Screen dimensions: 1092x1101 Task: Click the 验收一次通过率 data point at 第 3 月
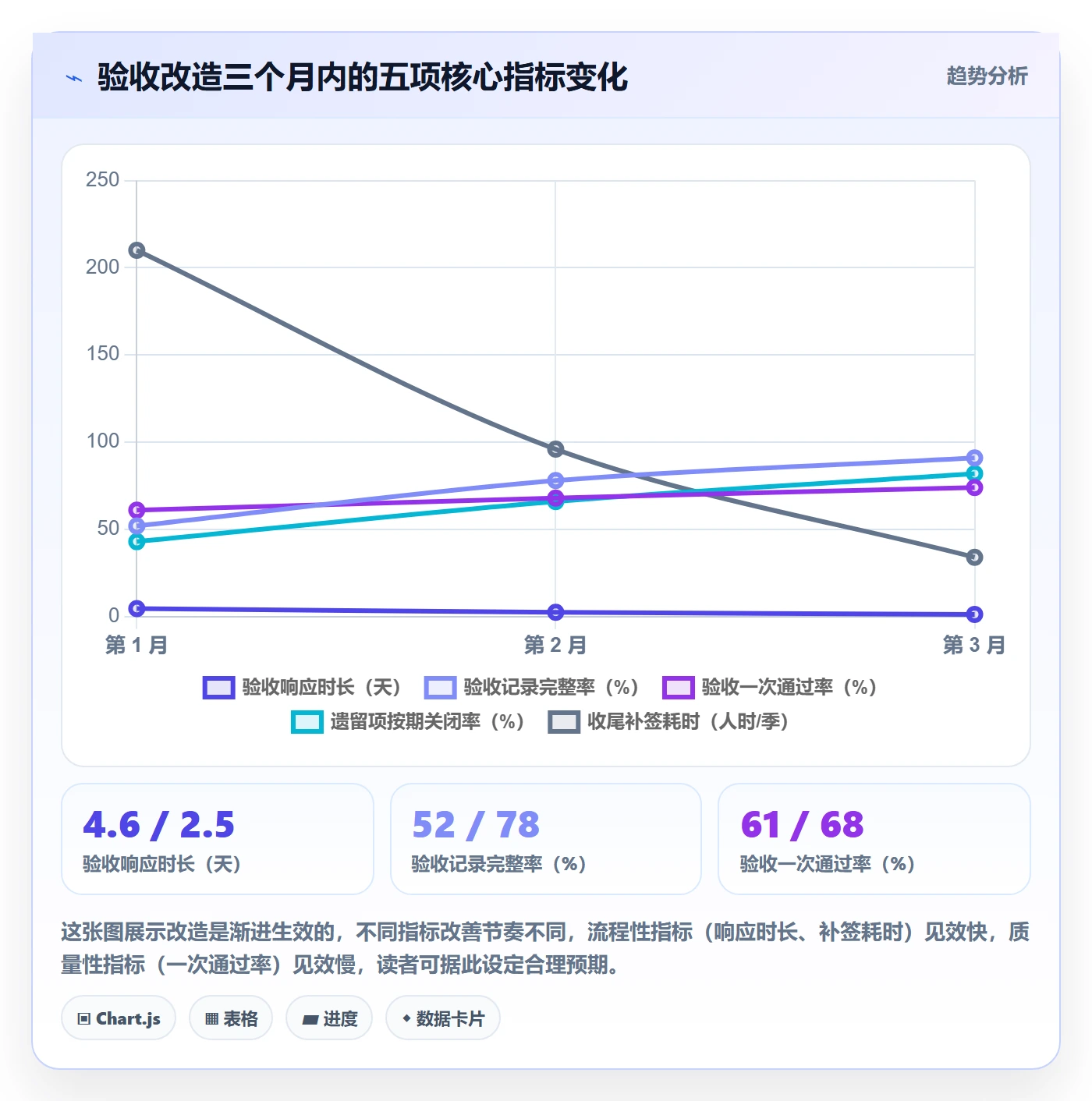pos(974,487)
